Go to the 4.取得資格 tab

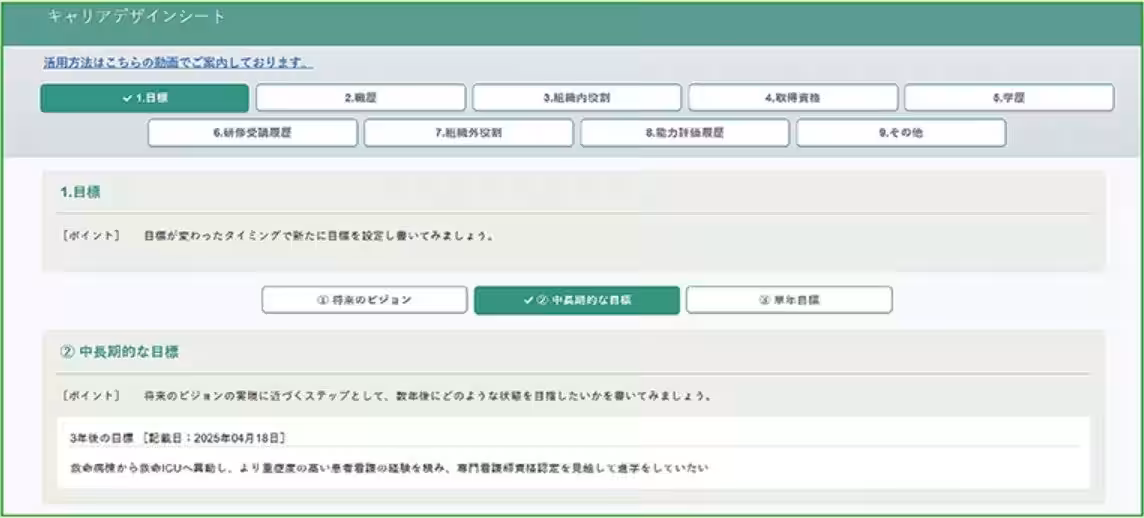point(793,98)
